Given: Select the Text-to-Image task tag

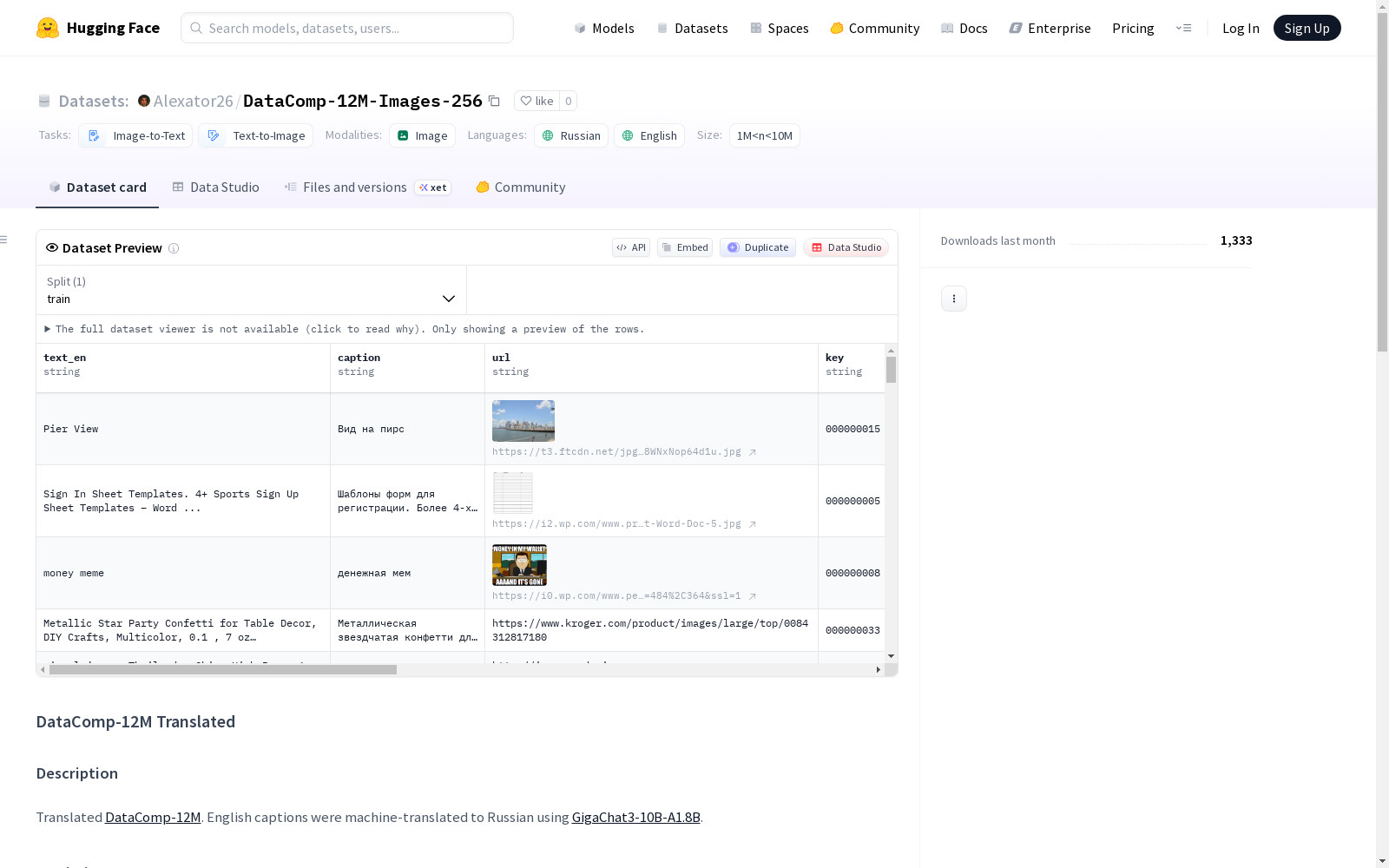Looking at the screenshot, I should click(x=255, y=135).
